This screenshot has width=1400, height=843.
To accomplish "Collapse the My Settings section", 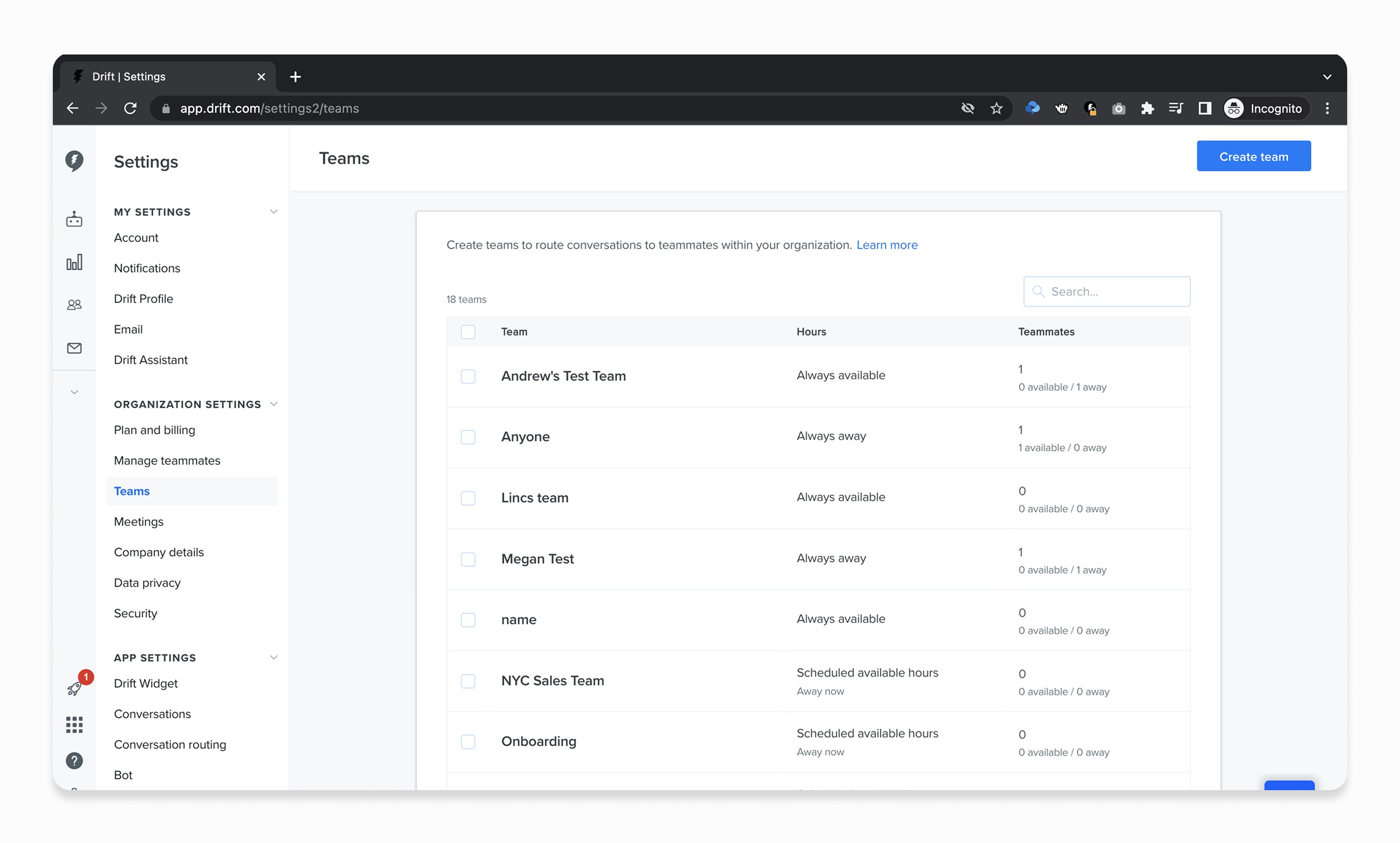I will [x=273, y=212].
